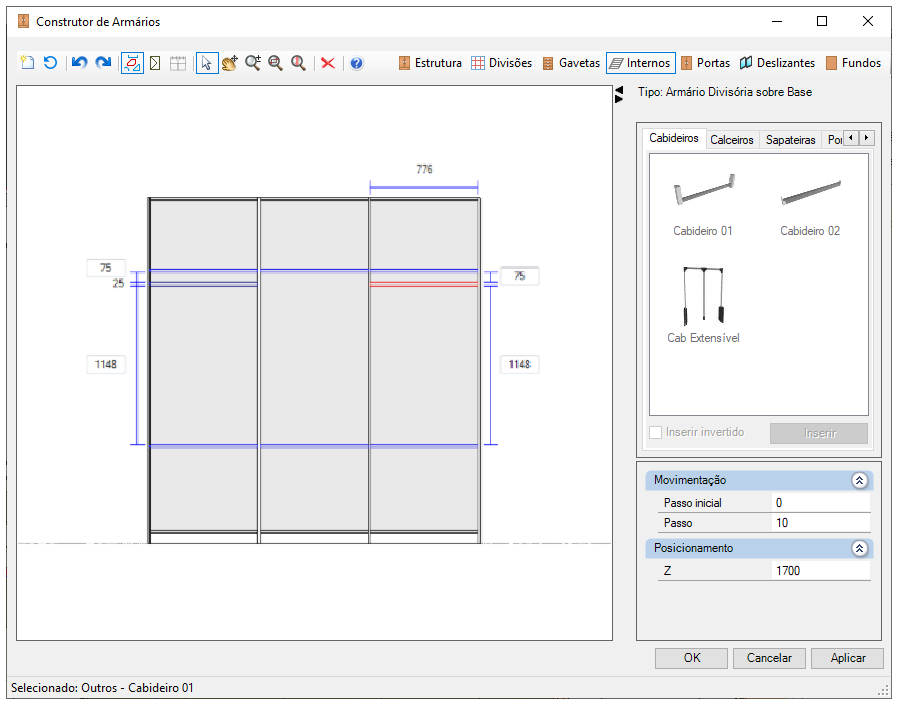This screenshot has width=902, height=705.
Task: Click the Z position value field
Action: click(820, 570)
